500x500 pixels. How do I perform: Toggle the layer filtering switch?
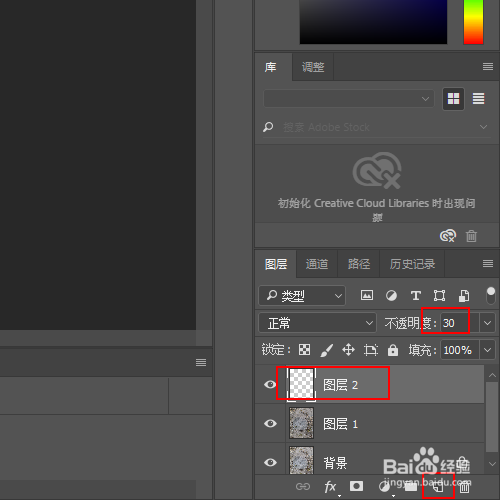pyautogui.click(x=491, y=296)
